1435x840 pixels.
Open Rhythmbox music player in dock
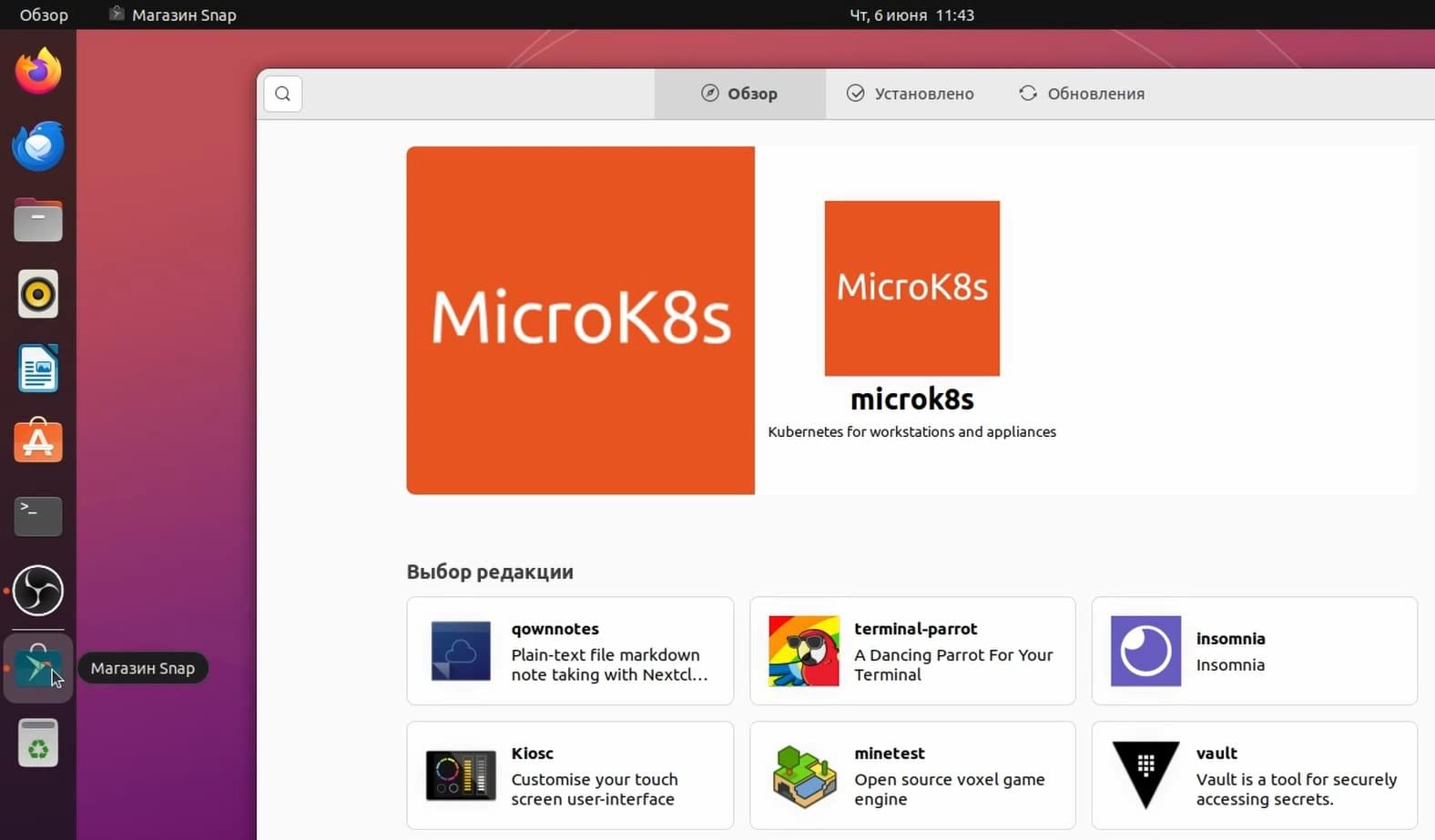pyautogui.click(x=38, y=294)
